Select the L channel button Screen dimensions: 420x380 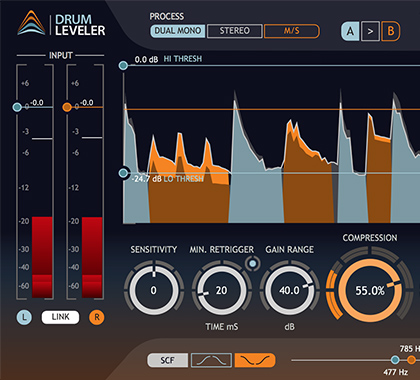(24, 317)
